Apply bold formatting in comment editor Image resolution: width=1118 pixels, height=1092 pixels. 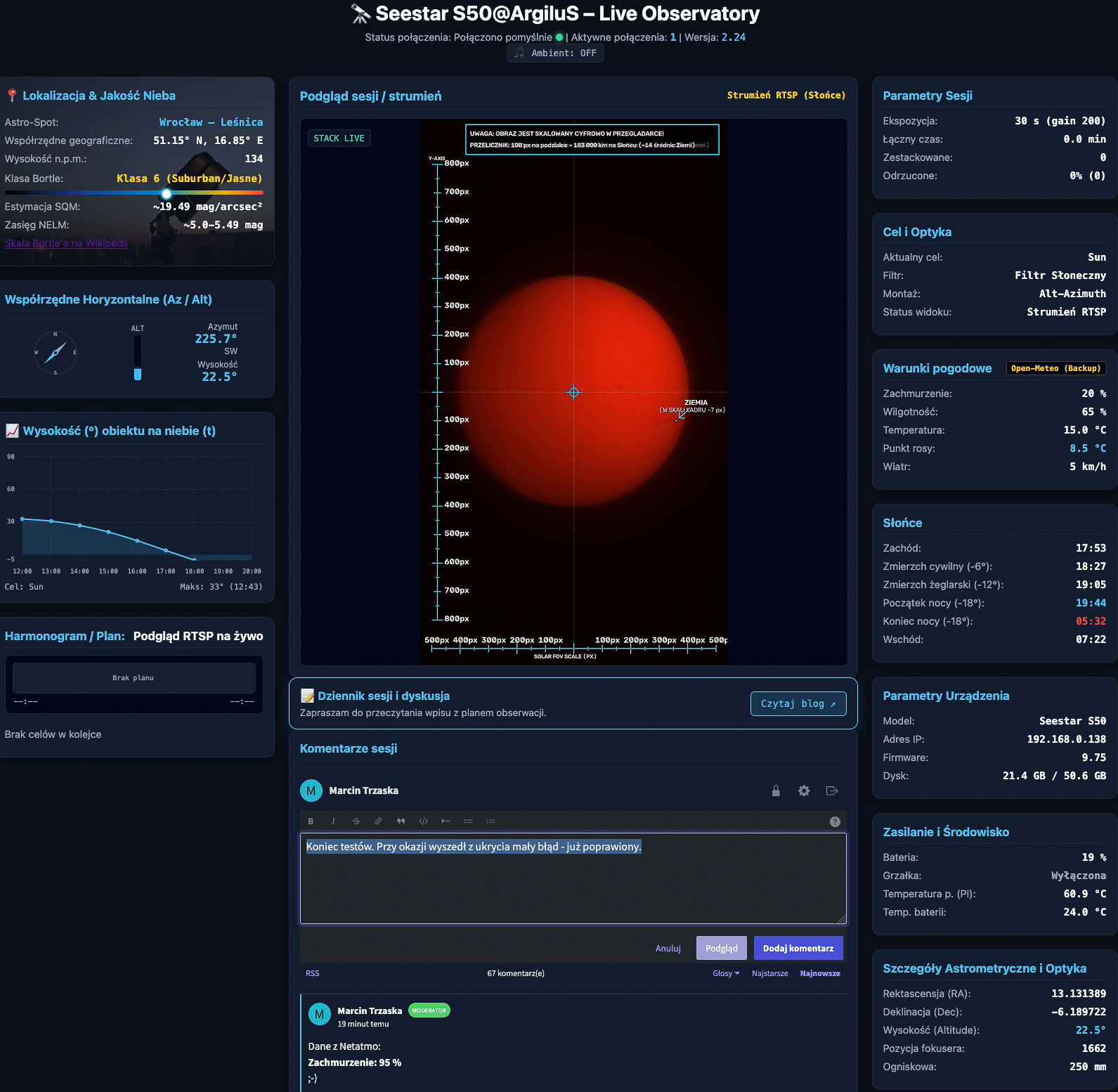311,821
